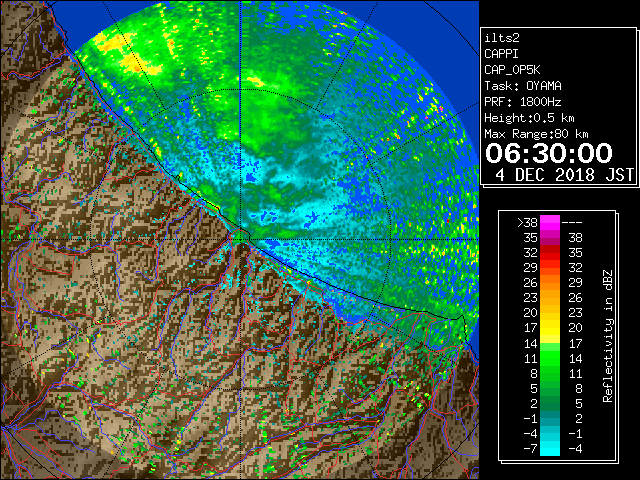Click the radar site at range-ring center
The image size is (640, 480).
[x=241, y=239]
